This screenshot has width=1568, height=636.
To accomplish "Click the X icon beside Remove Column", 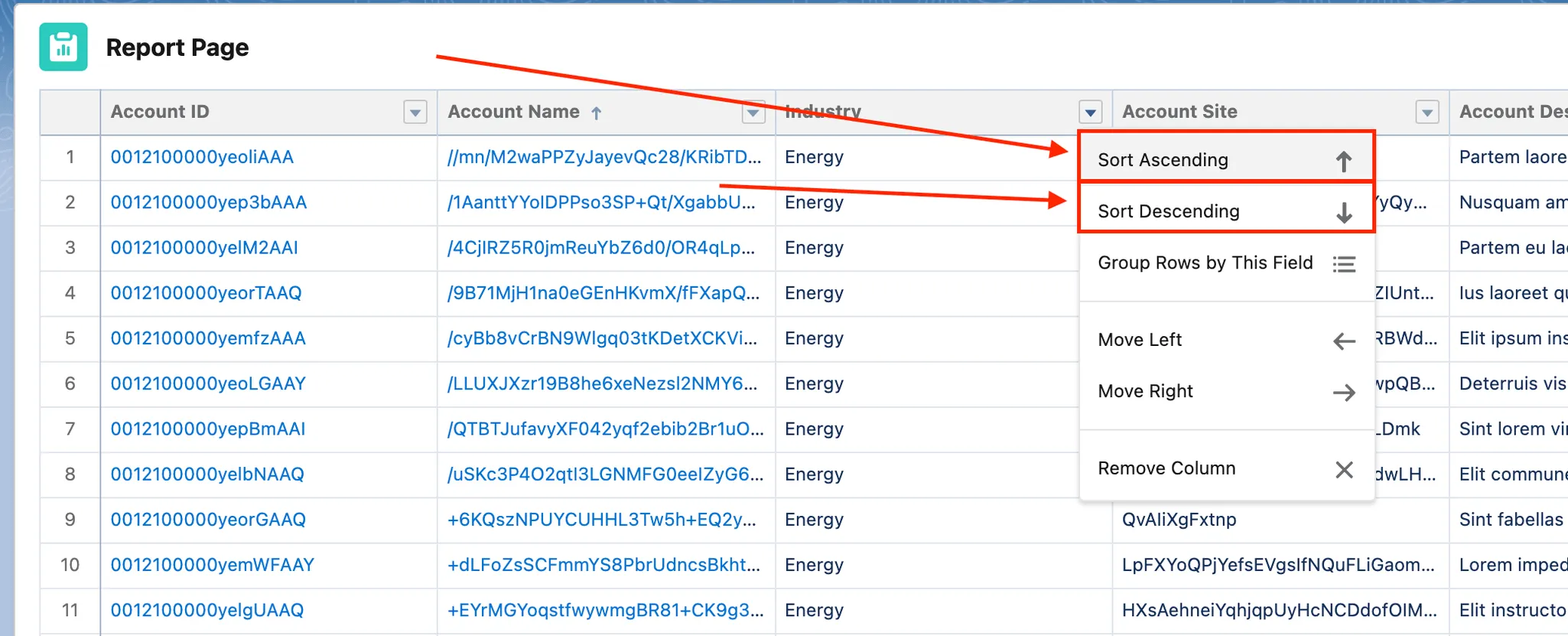I will click(x=1343, y=469).
